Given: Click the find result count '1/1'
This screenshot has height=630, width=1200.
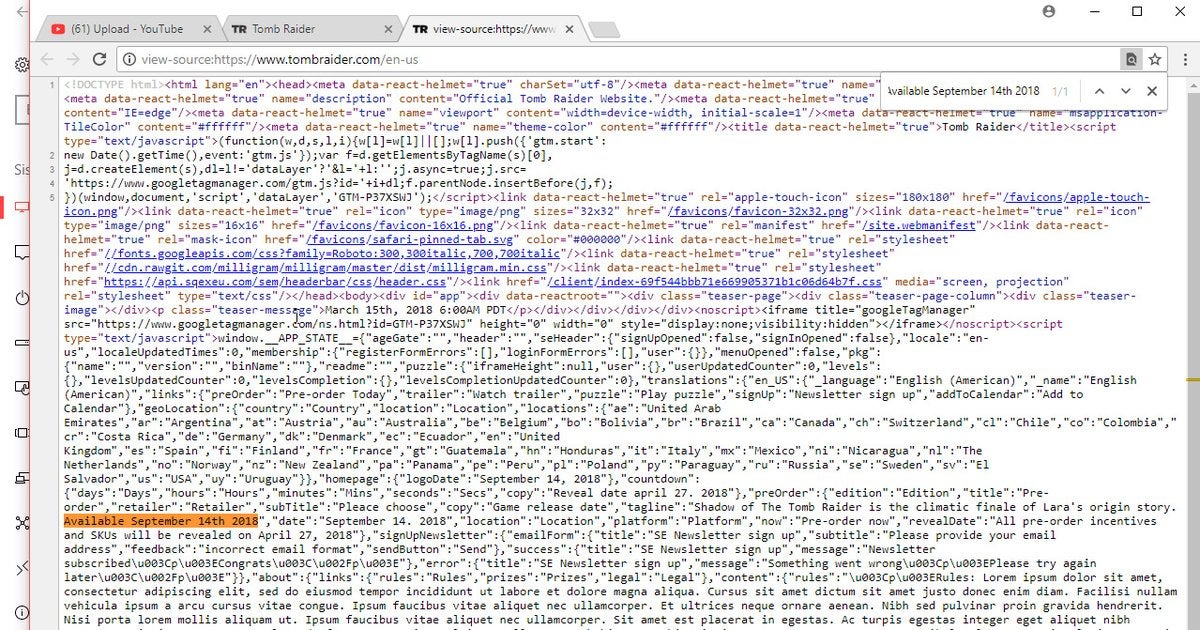Looking at the screenshot, I should (1059, 91).
